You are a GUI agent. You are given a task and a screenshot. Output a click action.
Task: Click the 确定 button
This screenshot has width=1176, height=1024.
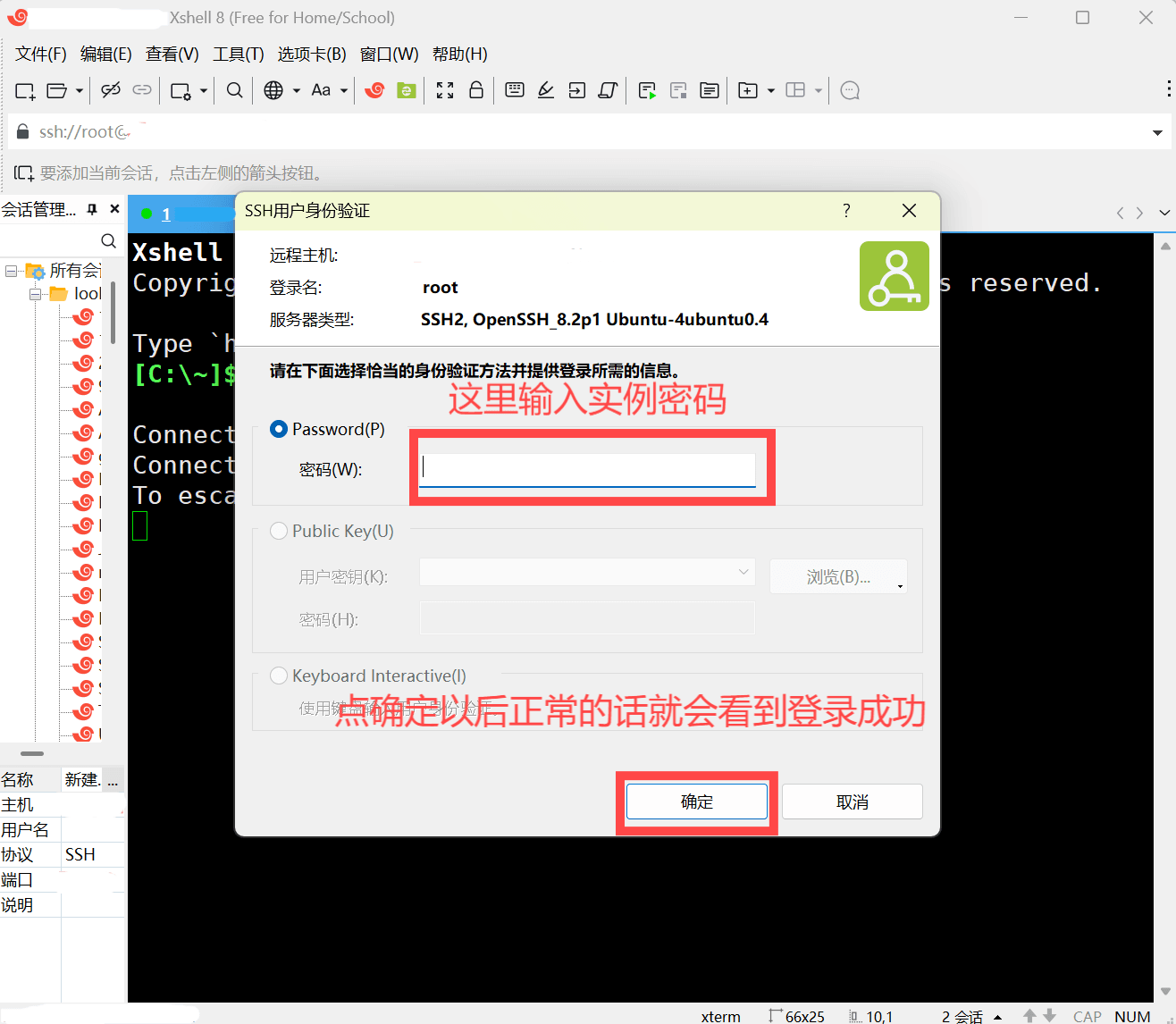(696, 802)
